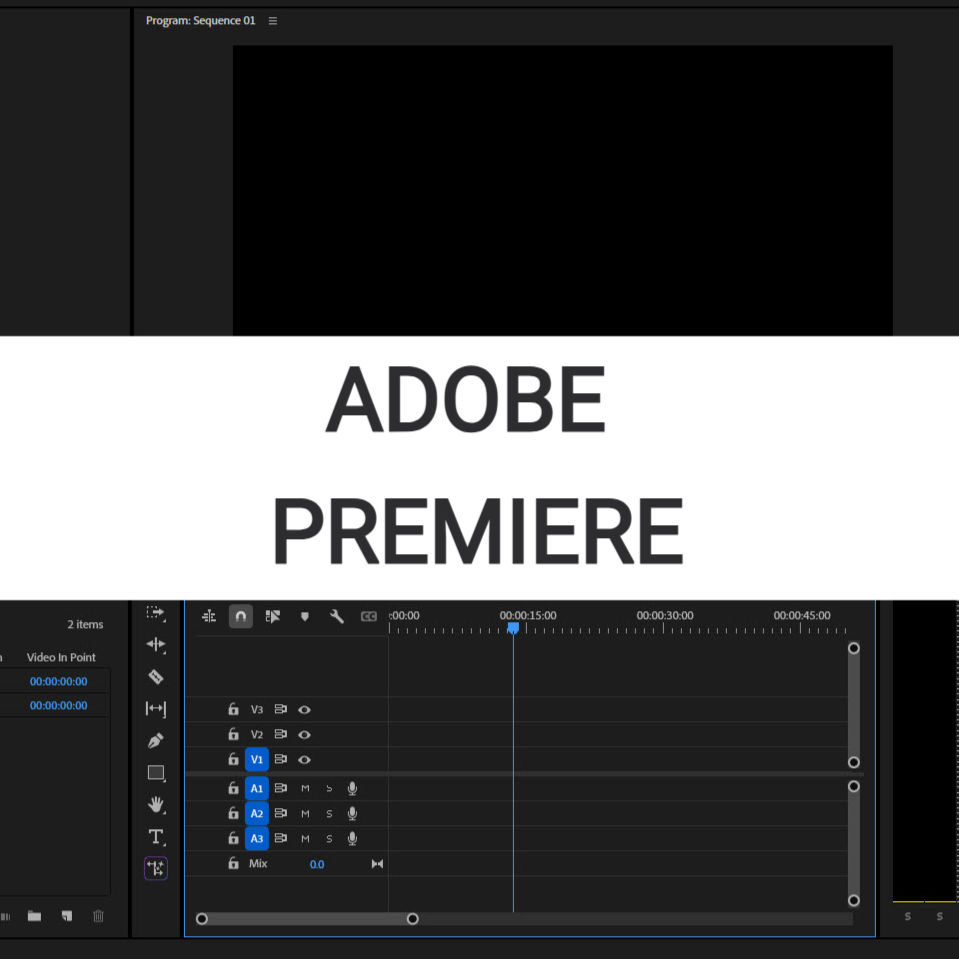959x959 pixels.
Task: Enable voice-over record on A2
Action: 352,813
